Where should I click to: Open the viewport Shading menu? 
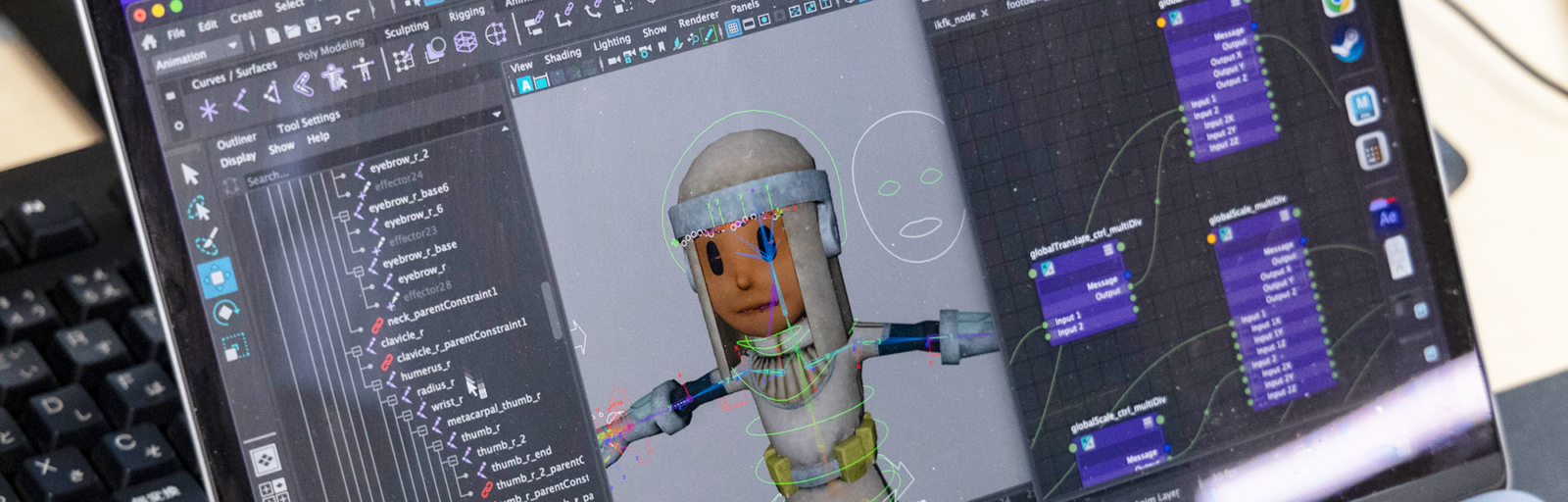coord(563,57)
